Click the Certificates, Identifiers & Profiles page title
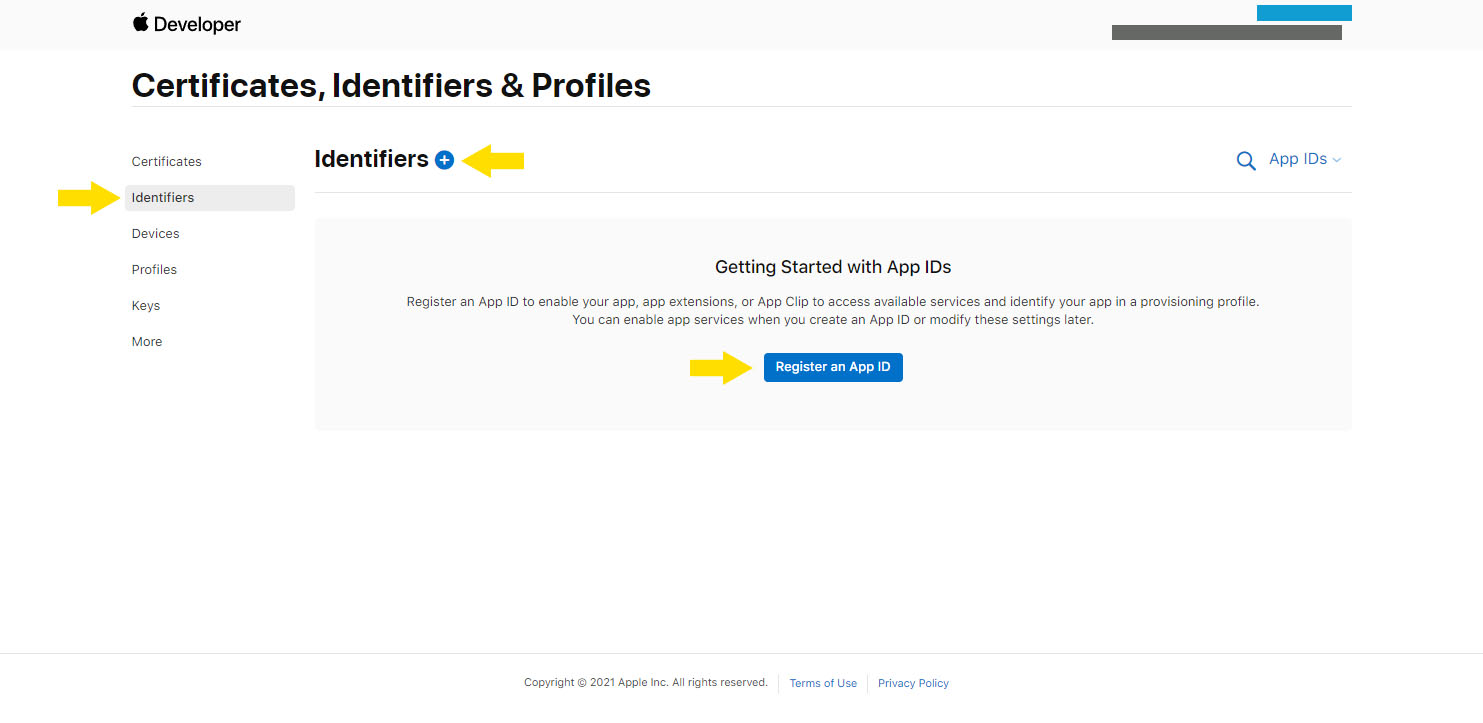Screen dimensions: 1483x723 tap(391, 85)
